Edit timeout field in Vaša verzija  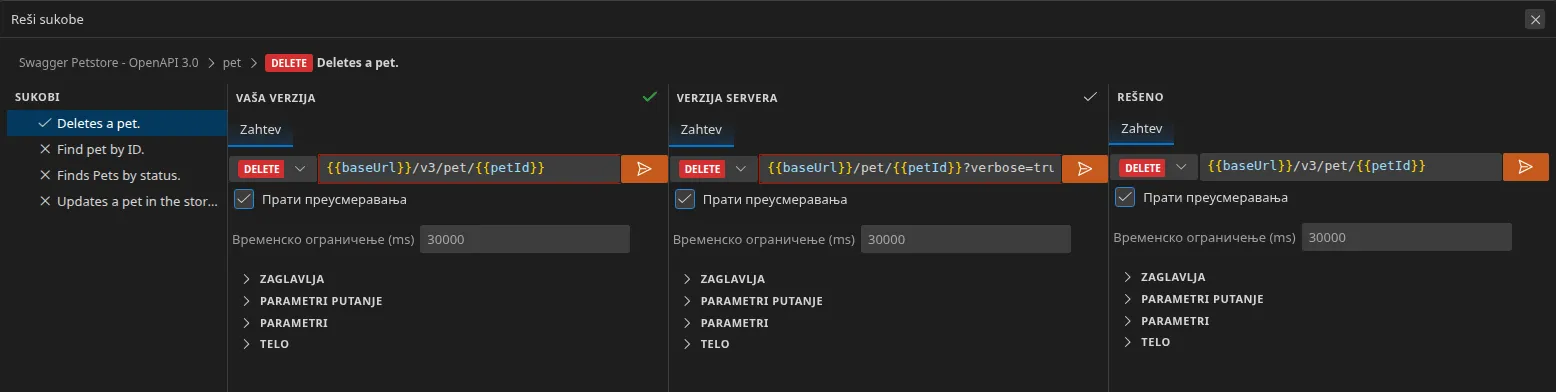pyautogui.click(x=525, y=240)
